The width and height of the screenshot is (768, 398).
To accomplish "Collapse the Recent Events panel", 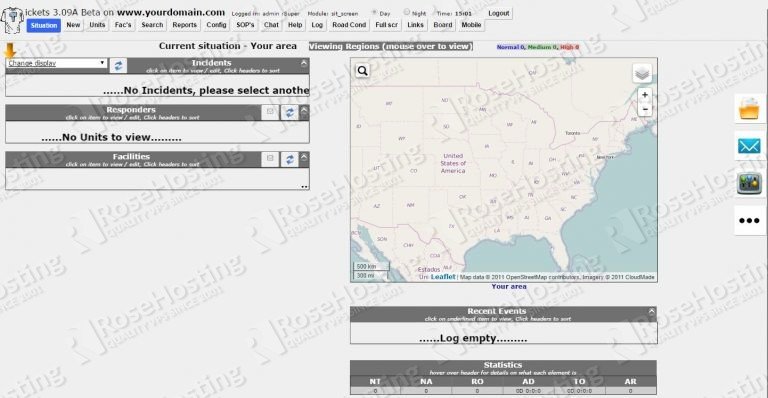I will [x=652, y=311].
